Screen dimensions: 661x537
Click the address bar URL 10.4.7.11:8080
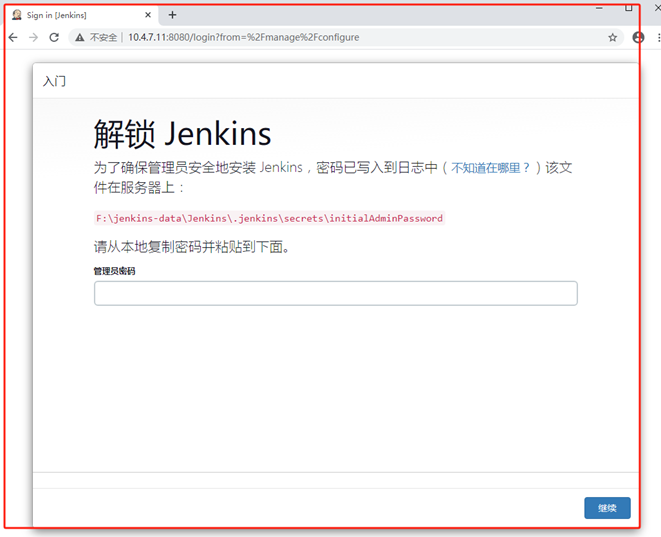244,38
